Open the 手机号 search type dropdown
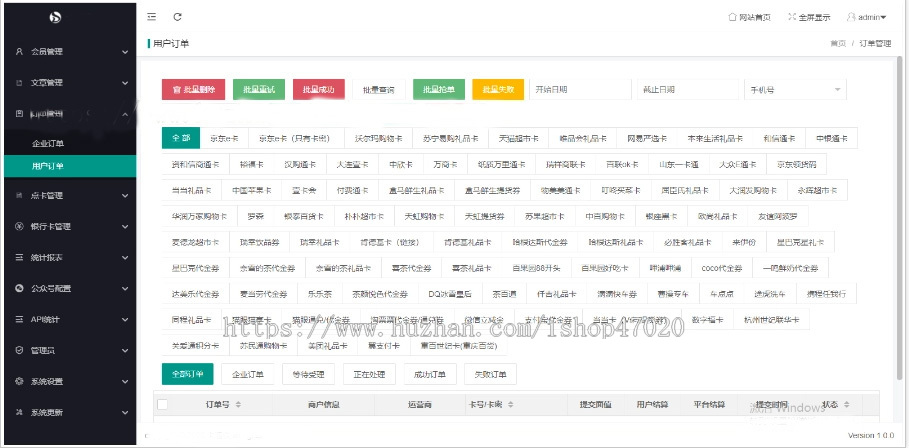The height and width of the screenshot is (448, 909). coord(795,90)
